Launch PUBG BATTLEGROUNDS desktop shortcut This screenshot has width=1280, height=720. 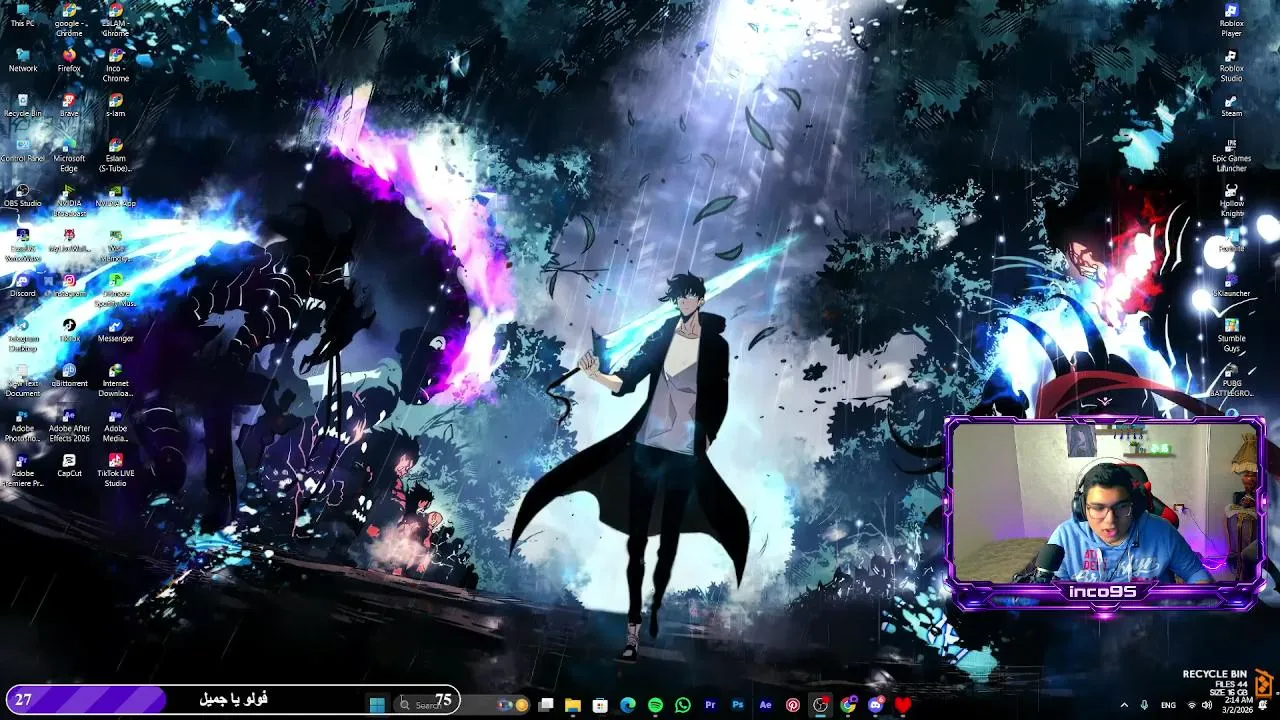[1231, 380]
